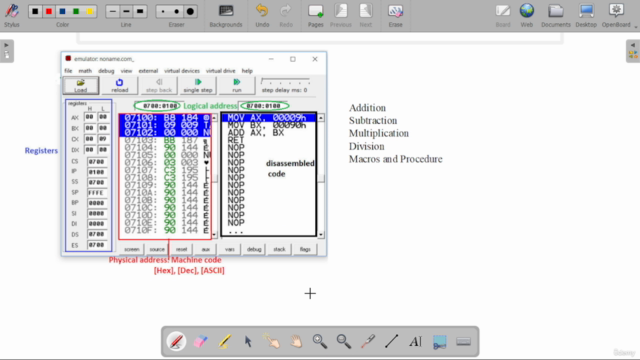Click the flags button in emulator
Screen dimensions: 640x360
click(305, 249)
